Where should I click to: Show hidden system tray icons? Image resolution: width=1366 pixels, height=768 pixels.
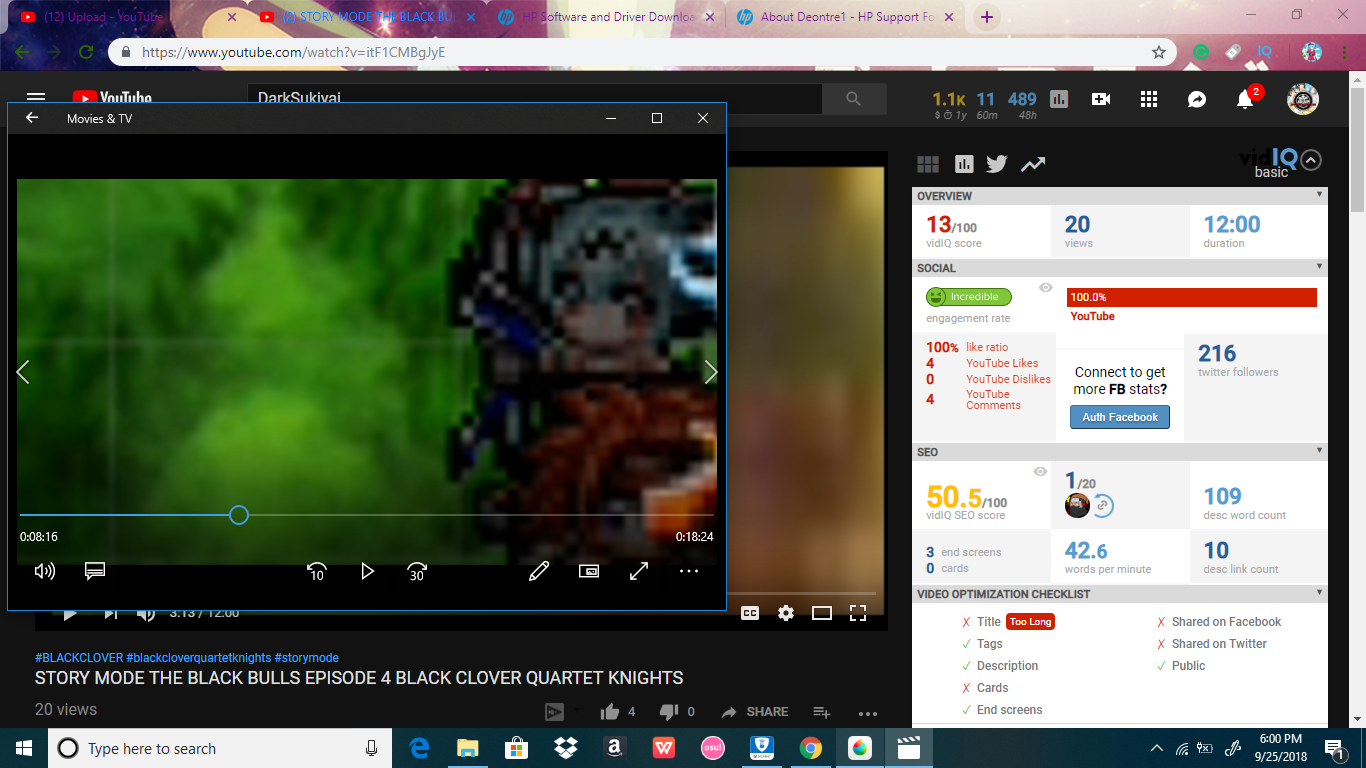click(1157, 748)
